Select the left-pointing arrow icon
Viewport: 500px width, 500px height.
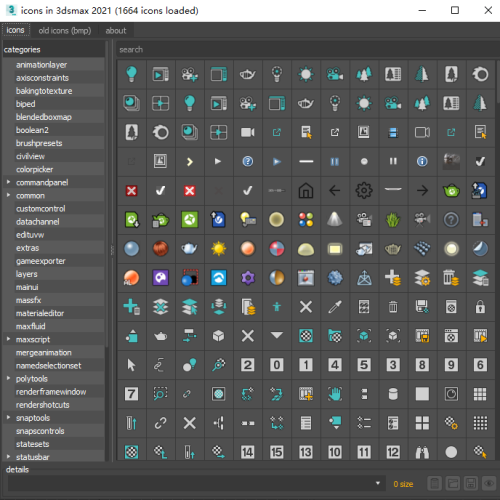[335, 191]
